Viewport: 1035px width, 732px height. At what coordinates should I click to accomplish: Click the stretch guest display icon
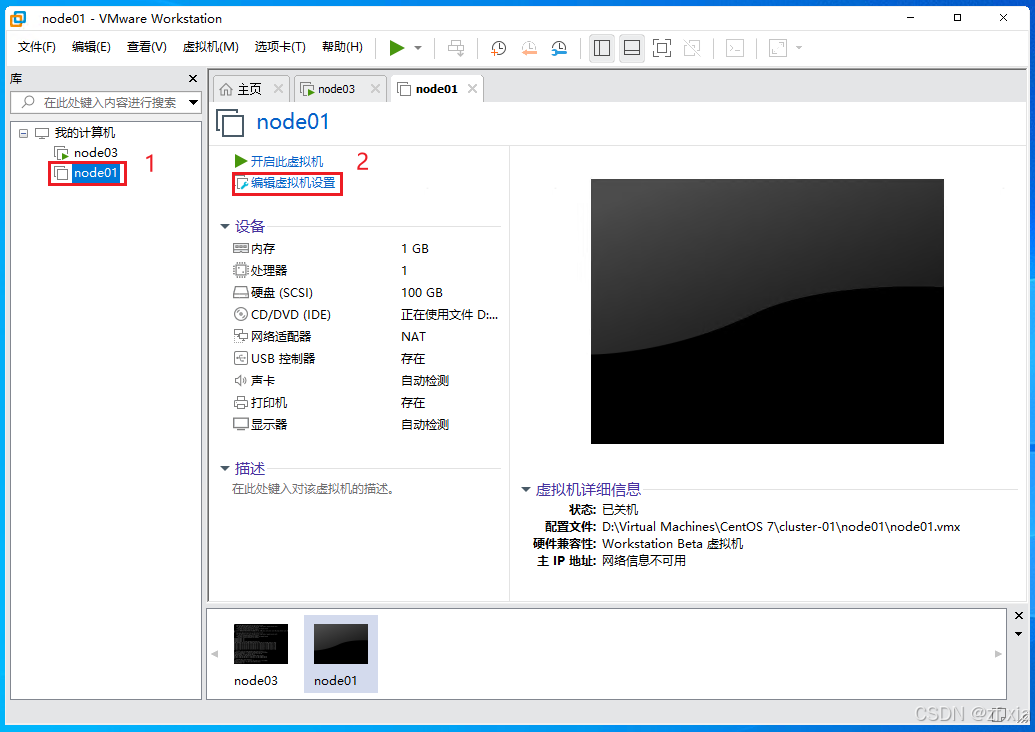click(778, 48)
